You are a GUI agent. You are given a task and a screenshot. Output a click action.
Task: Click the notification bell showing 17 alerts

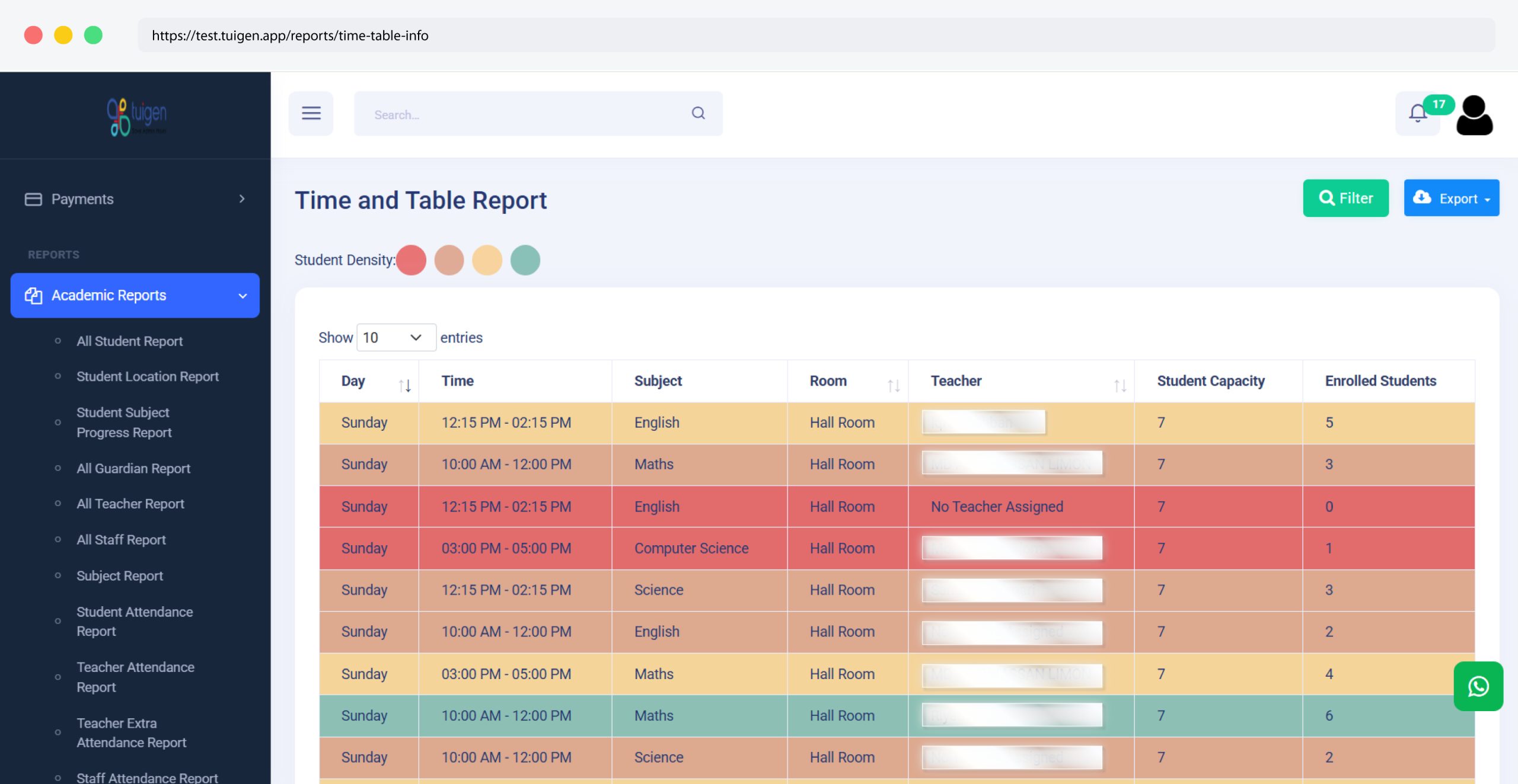(x=1417, y=113)
